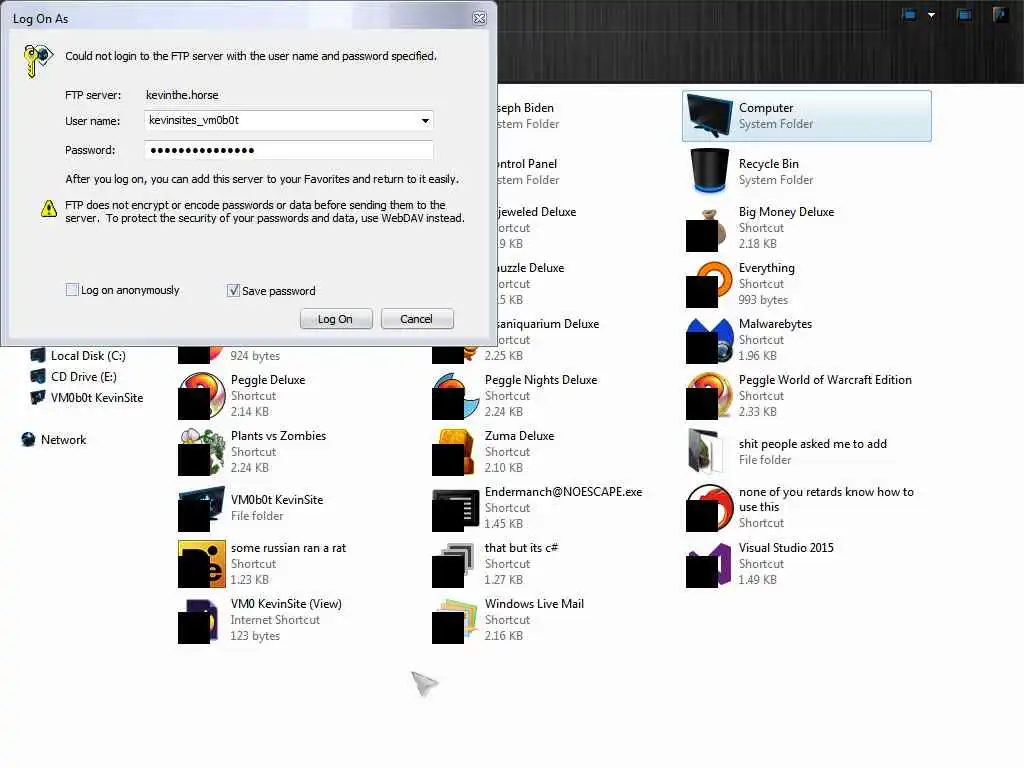Open 'shit people asked me to add' folder

coord(706,451)
